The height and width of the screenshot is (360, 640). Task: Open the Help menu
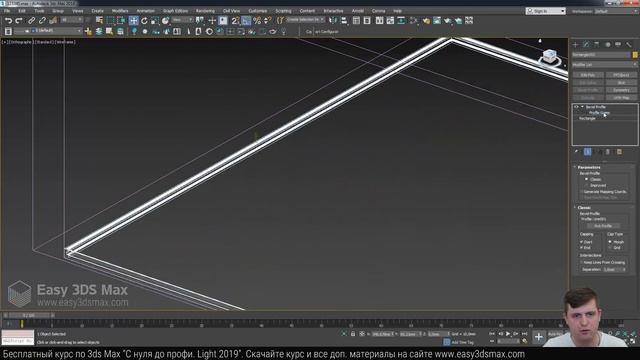click(x=398, y=11)
